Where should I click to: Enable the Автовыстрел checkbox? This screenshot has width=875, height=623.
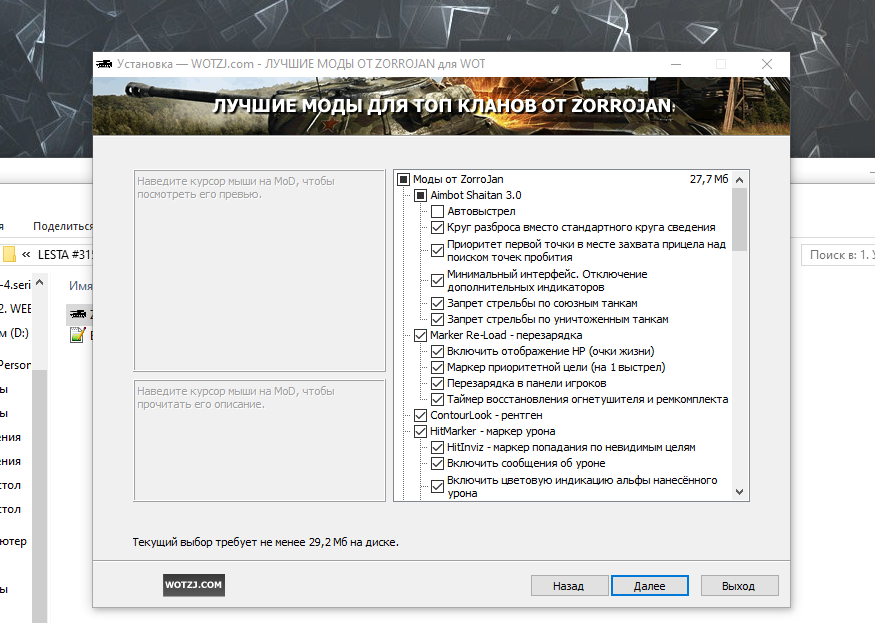pos(438,211)
